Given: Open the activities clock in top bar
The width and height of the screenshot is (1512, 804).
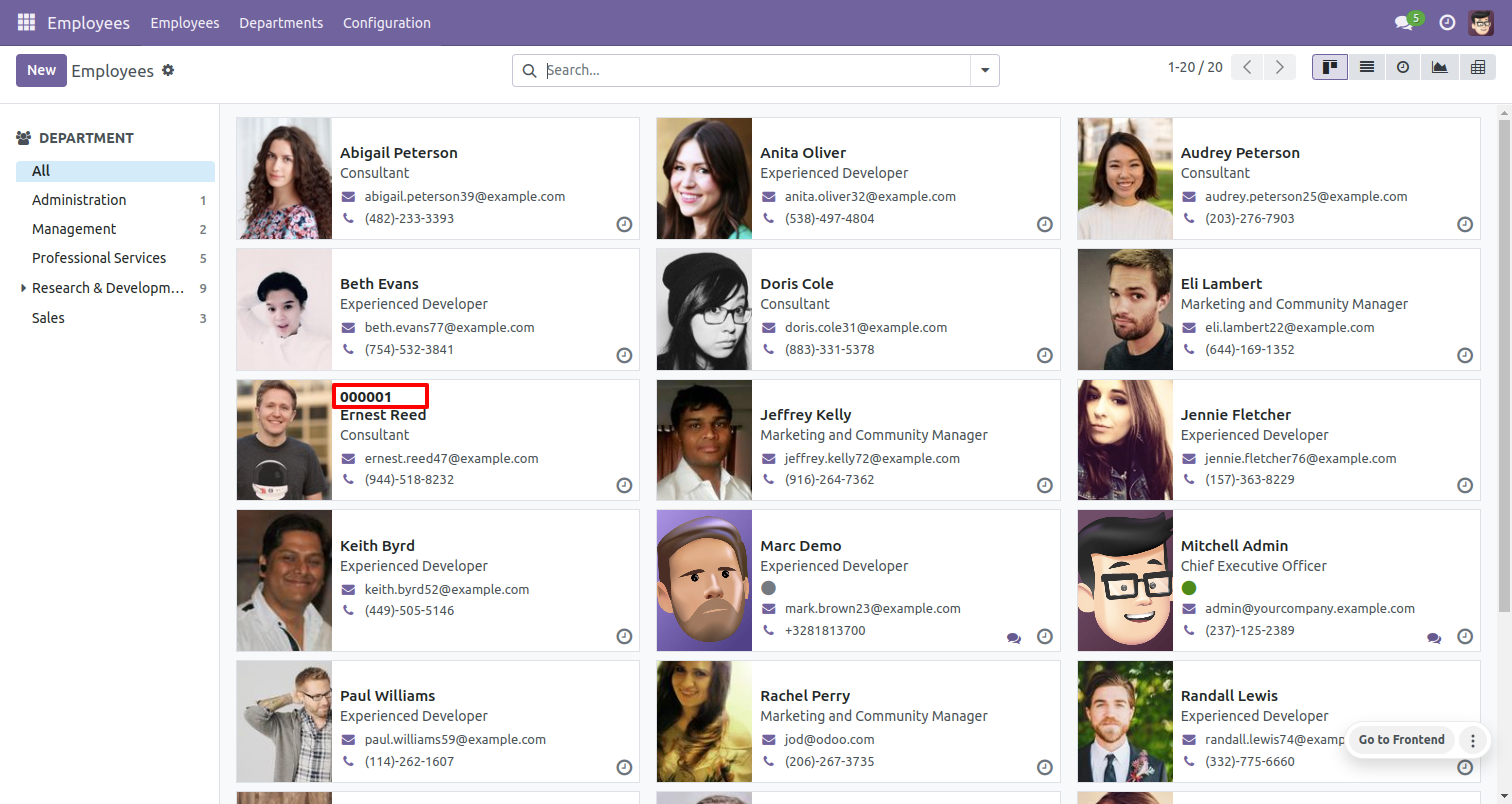Looking at the screenshot, I should point(1446,23).
